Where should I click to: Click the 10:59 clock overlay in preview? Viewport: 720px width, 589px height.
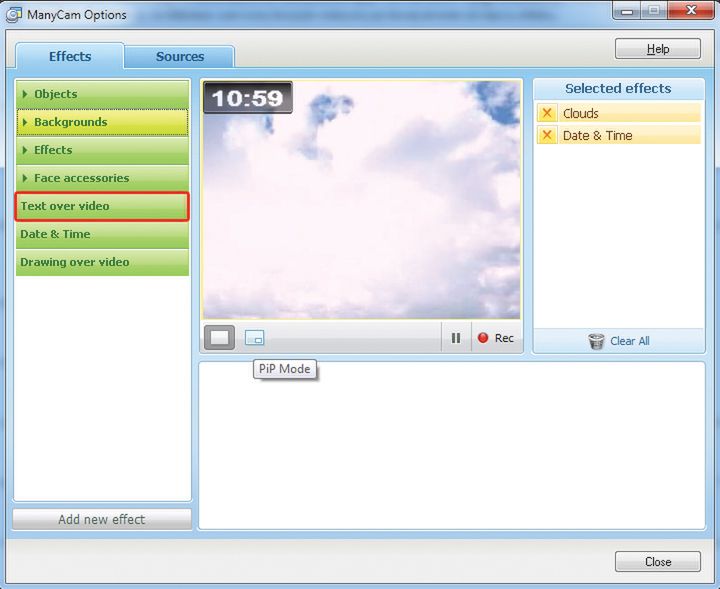[x=248, y=98]
